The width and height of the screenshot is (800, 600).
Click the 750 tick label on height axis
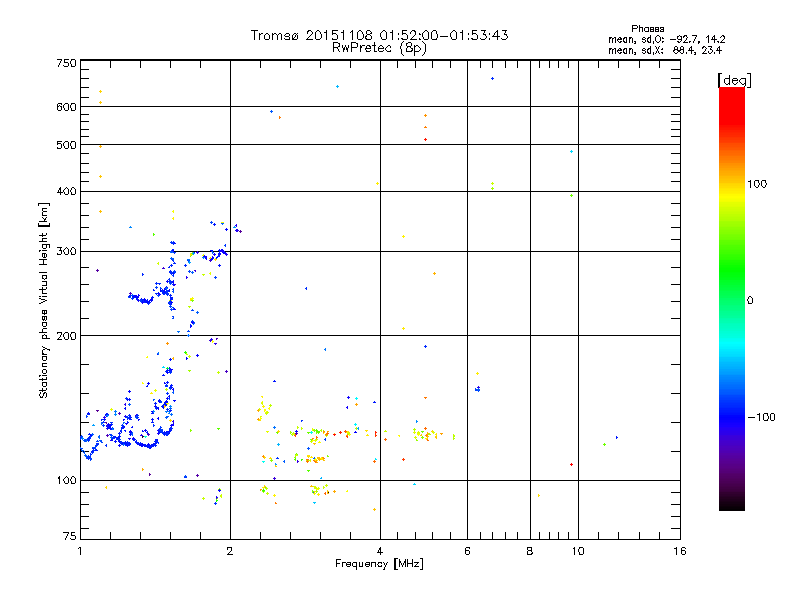click(66, 63)
